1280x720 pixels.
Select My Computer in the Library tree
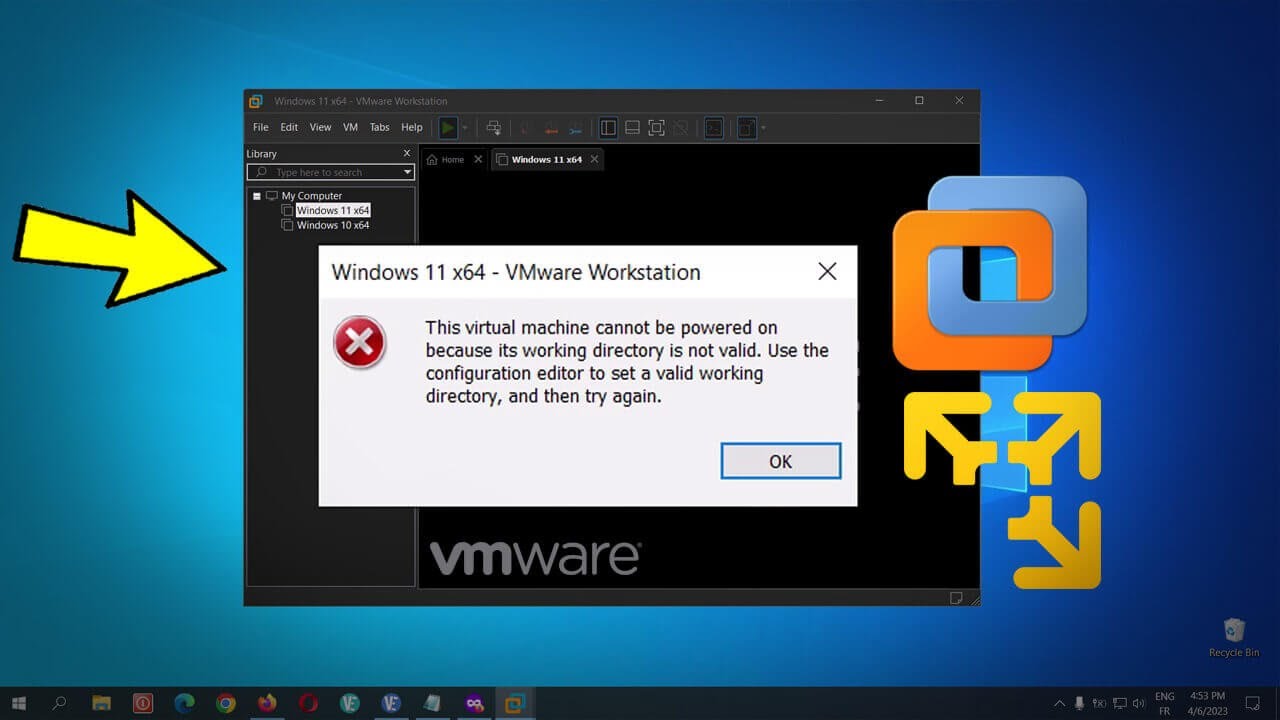(x=311, y=196)
